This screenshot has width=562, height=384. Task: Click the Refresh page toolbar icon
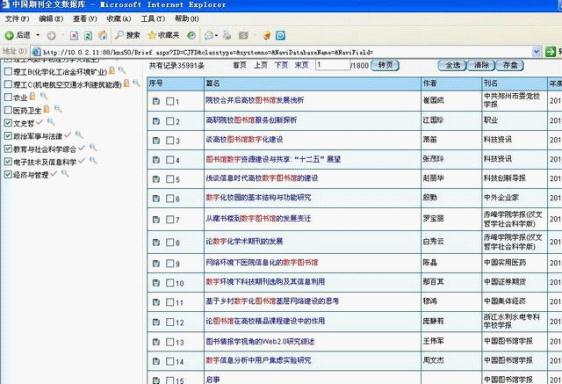coord(88,35)
